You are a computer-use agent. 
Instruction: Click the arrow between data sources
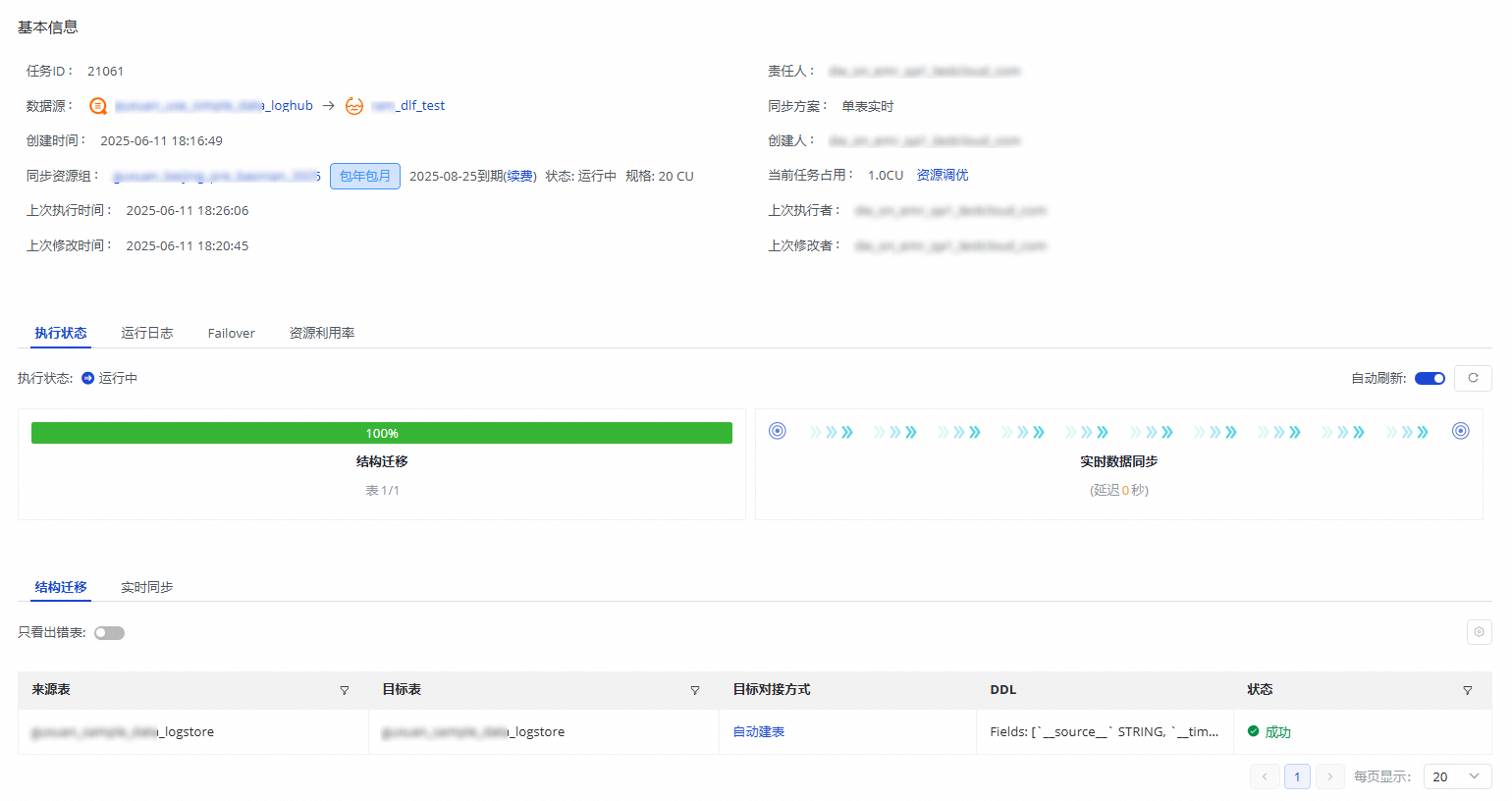(x=329, y=106)
